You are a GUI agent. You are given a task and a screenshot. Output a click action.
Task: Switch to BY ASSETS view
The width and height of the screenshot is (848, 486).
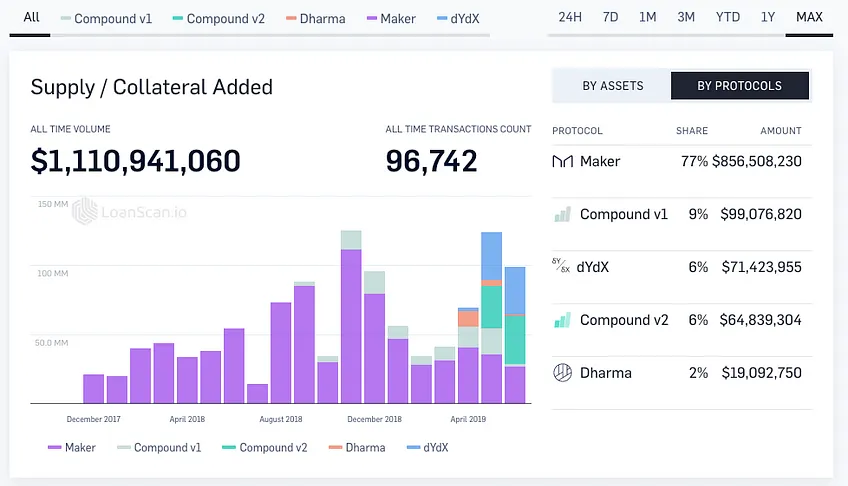[x=612, y=86]
